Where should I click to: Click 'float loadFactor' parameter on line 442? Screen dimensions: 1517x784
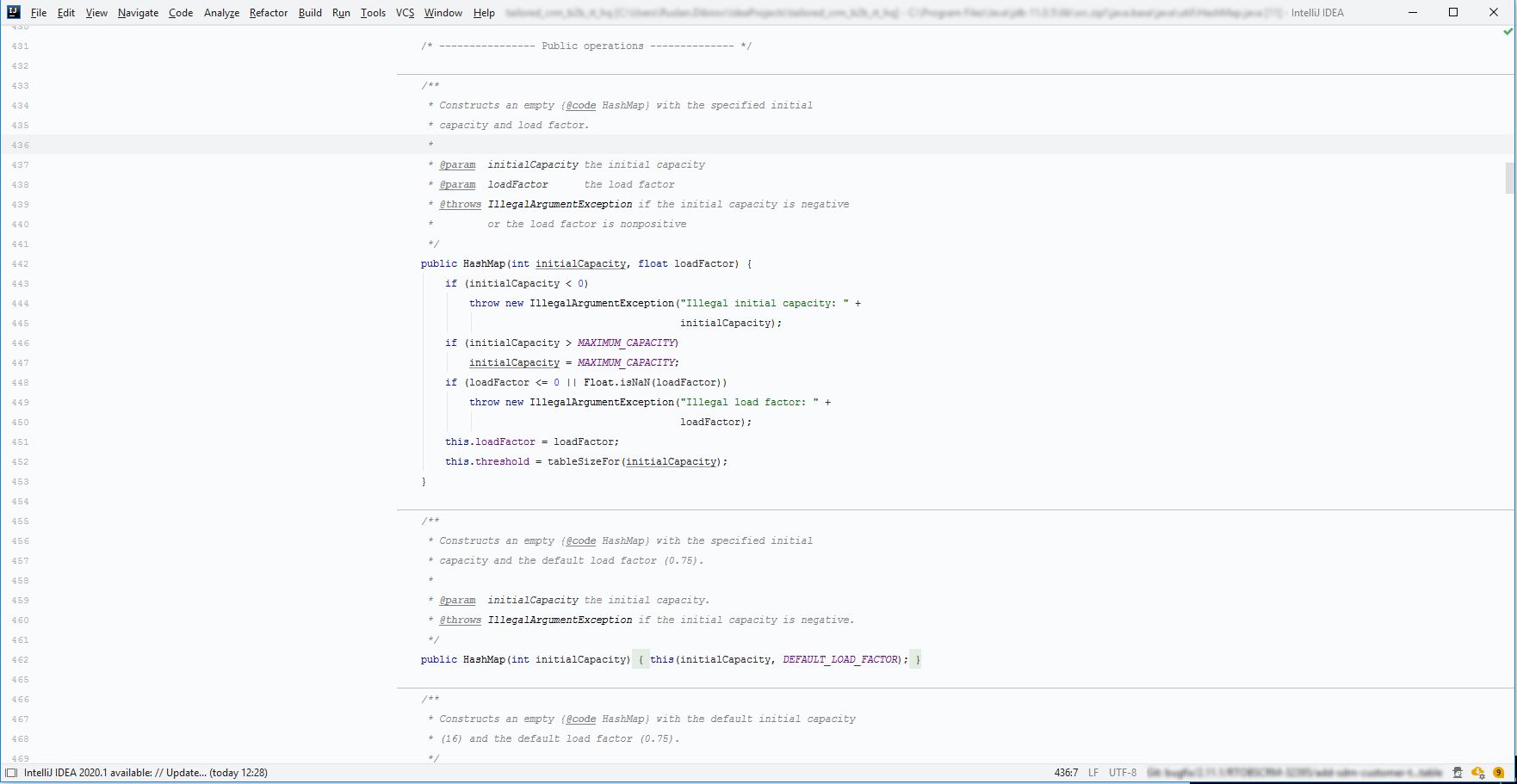point(687,263)
